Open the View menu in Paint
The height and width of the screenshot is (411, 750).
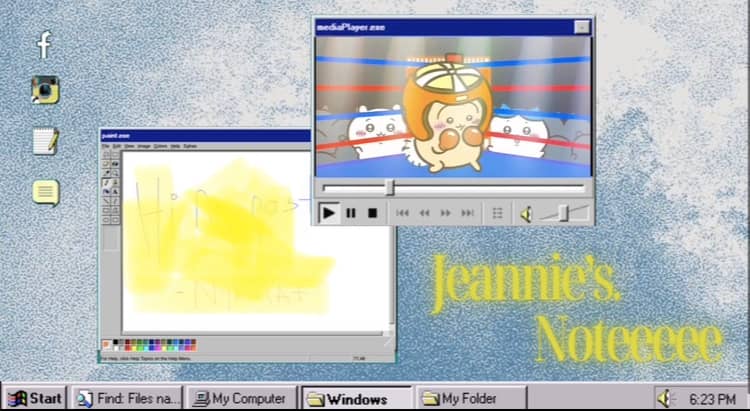(x=130, y=146)
